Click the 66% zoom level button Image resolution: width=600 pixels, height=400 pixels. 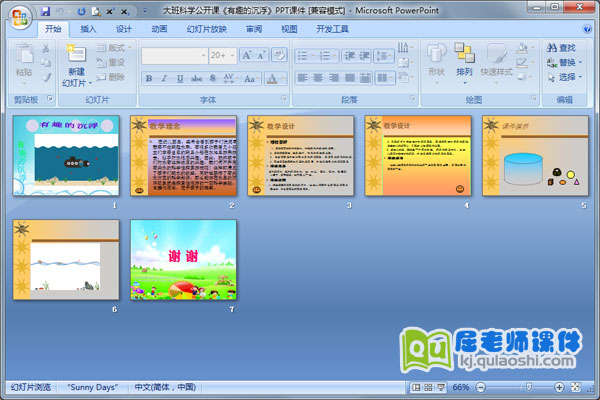[461, 387]
